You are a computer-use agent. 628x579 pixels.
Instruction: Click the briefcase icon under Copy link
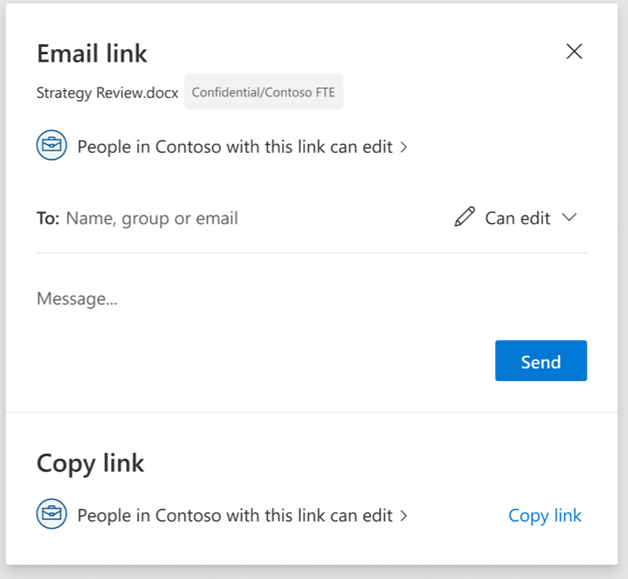pos(52,514)
